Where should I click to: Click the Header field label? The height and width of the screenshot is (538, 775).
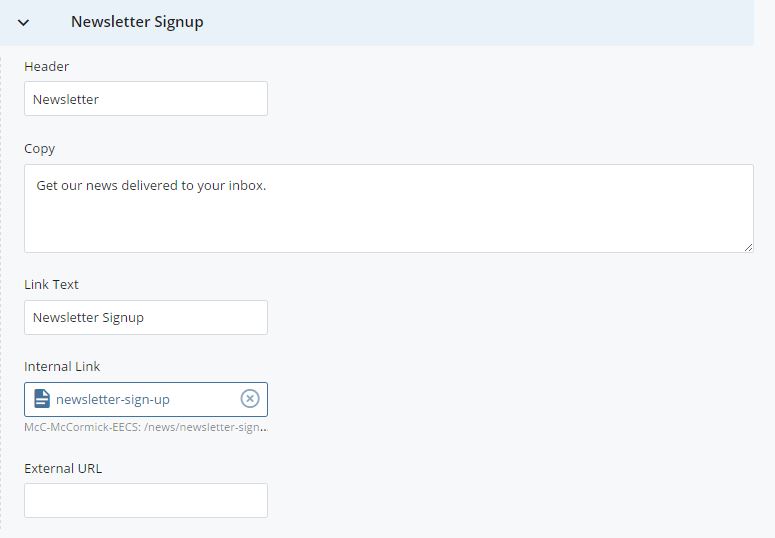coord(46,66)
